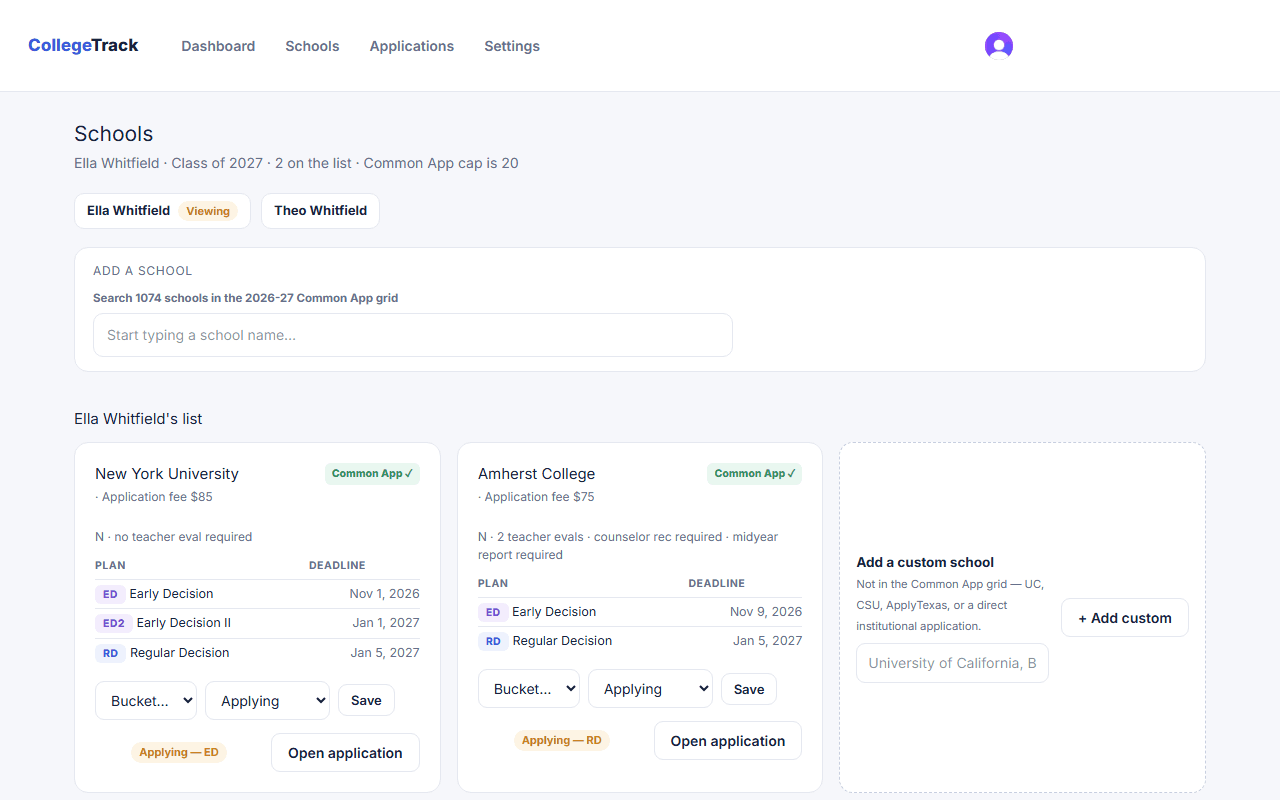Click the Amherst College card title
Viewport: 1280px width, 800px height.
536,474
